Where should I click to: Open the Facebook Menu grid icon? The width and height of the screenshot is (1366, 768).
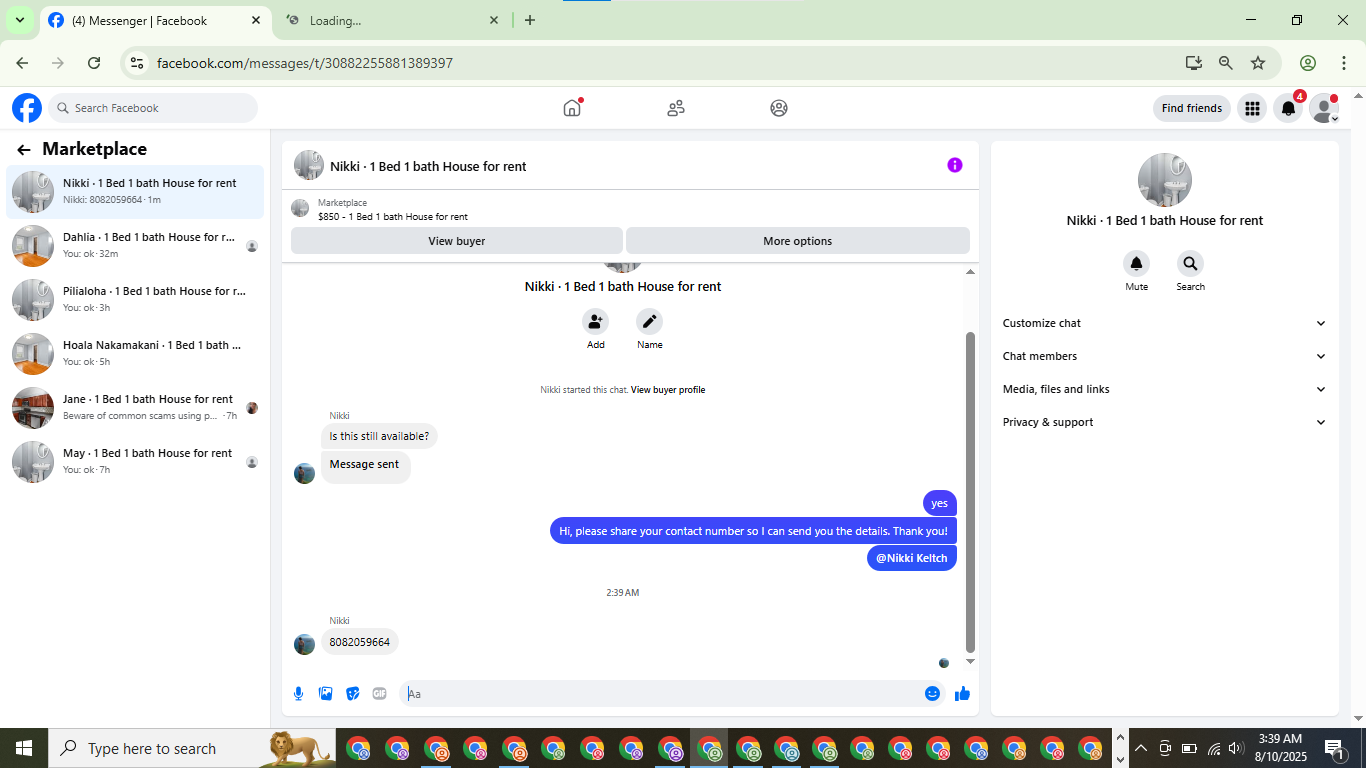1252,108
